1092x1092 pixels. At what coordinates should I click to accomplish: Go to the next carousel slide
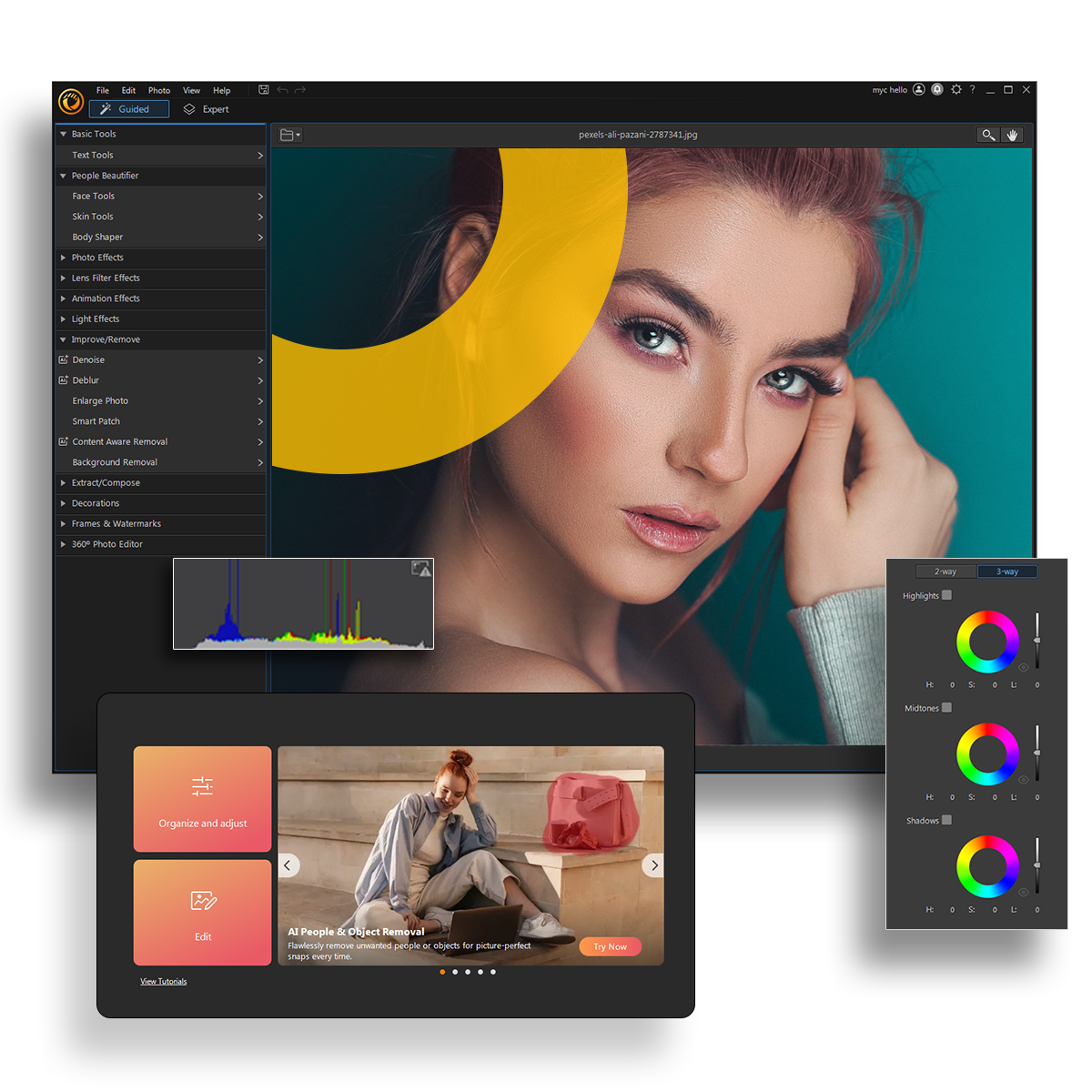[x=654, y=865]
